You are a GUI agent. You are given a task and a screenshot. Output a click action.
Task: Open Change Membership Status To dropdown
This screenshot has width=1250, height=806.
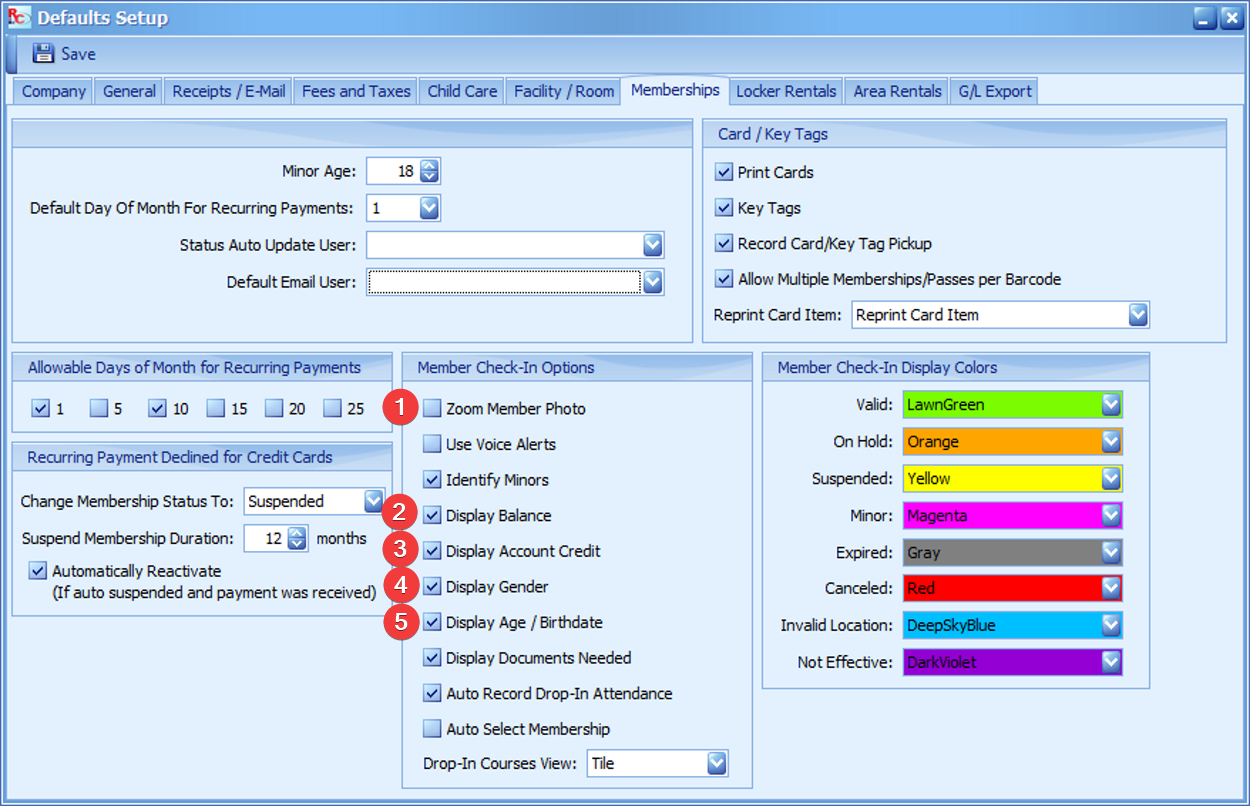click(374, 501)
